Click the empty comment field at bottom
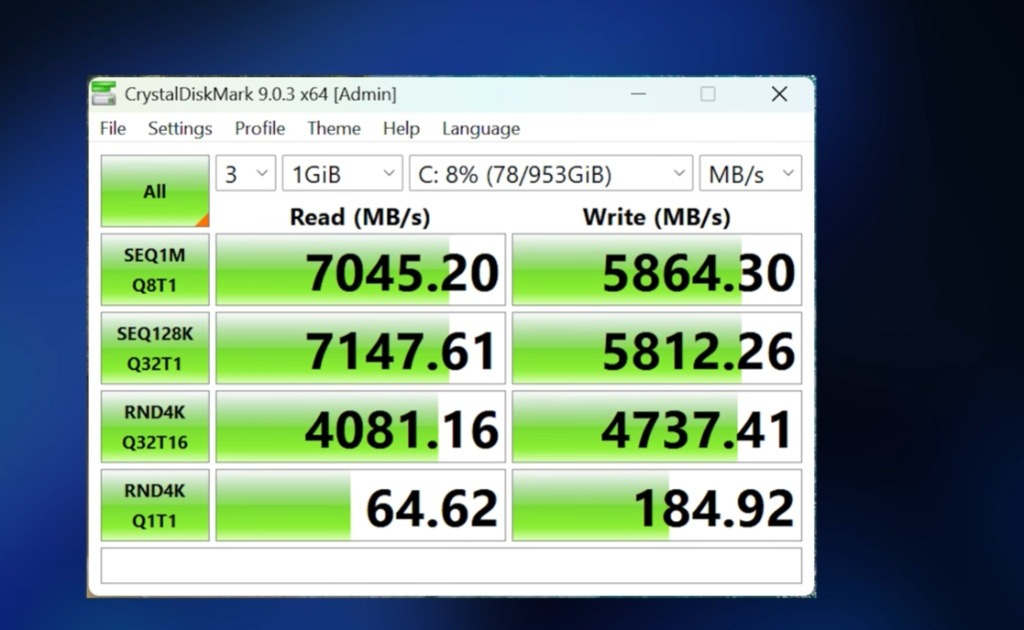Viewport: 1024px width, 630px height. pos(451,565)
